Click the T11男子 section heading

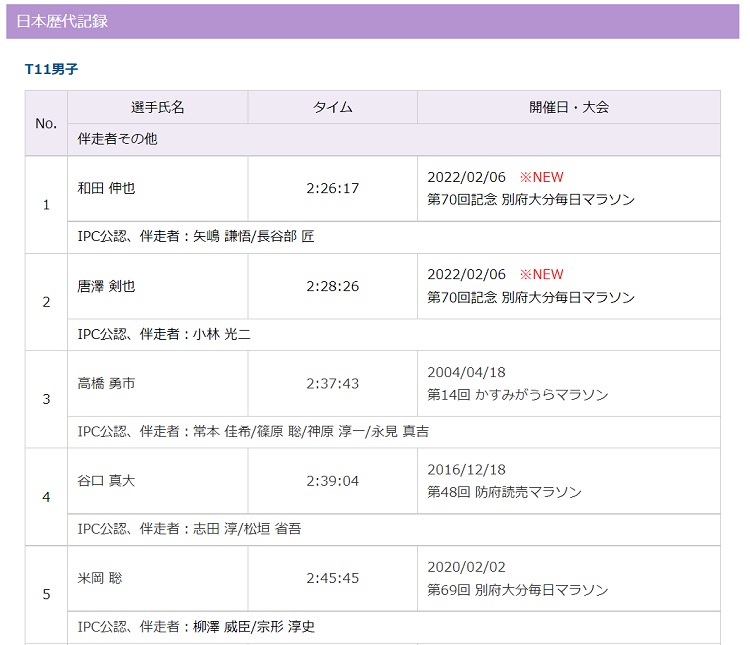(x=51, y=70)
